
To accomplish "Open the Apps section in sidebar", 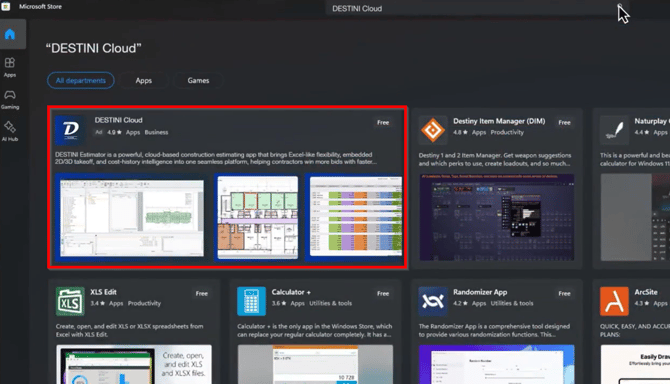I will pos(10,67).
